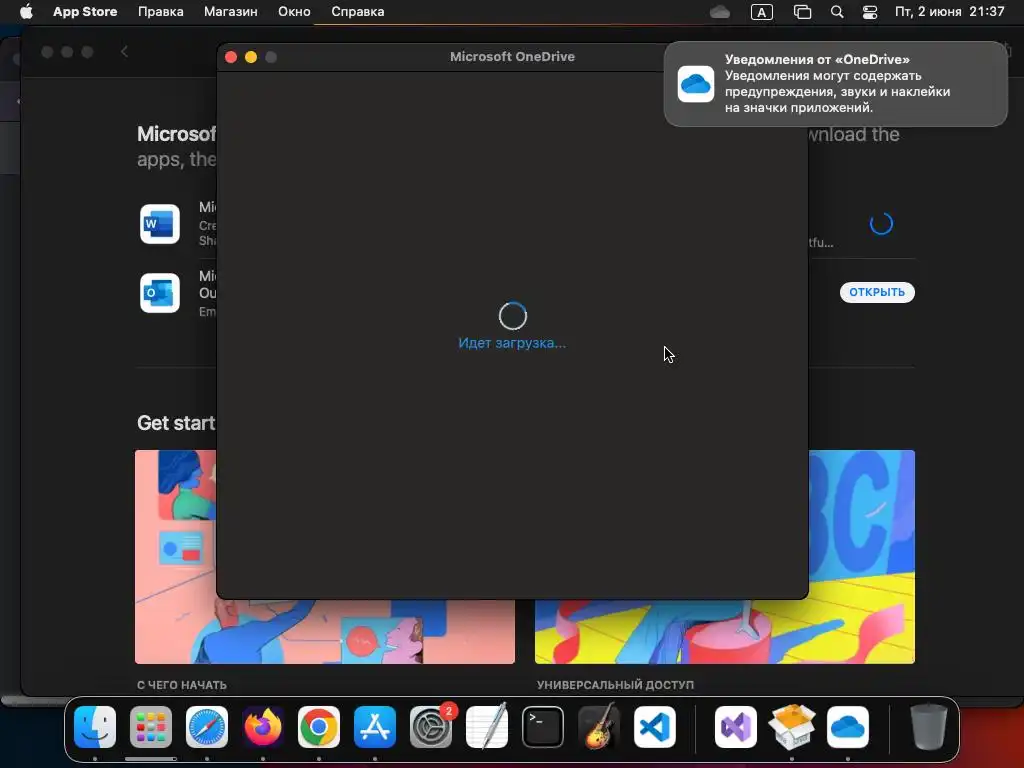Click the ОТКРЫТЬ button for Outlook
The height and width of the screenshot is (768, 1024).
coord(877,292)
